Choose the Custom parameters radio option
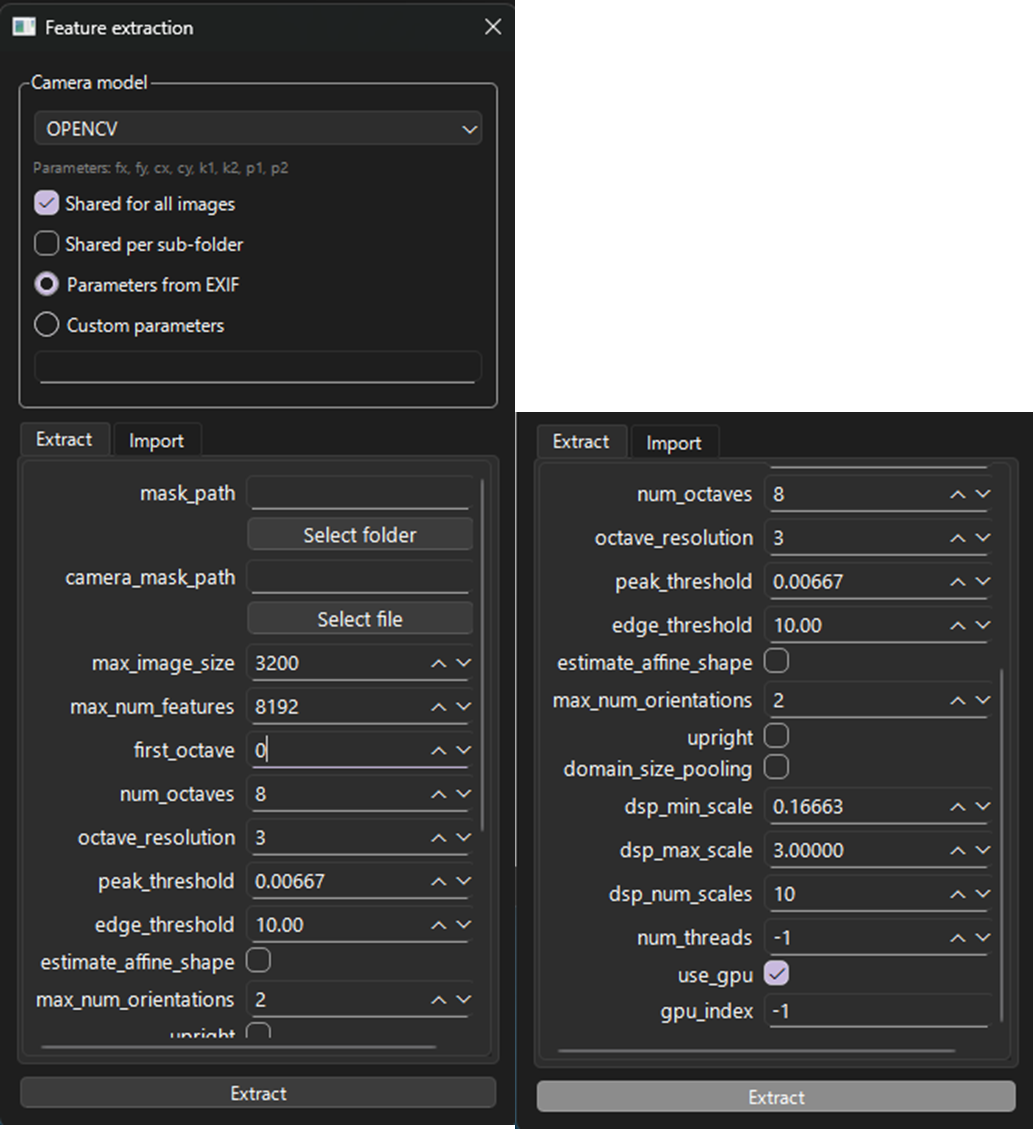The image size is (1033, 1129). pos(47,325)
